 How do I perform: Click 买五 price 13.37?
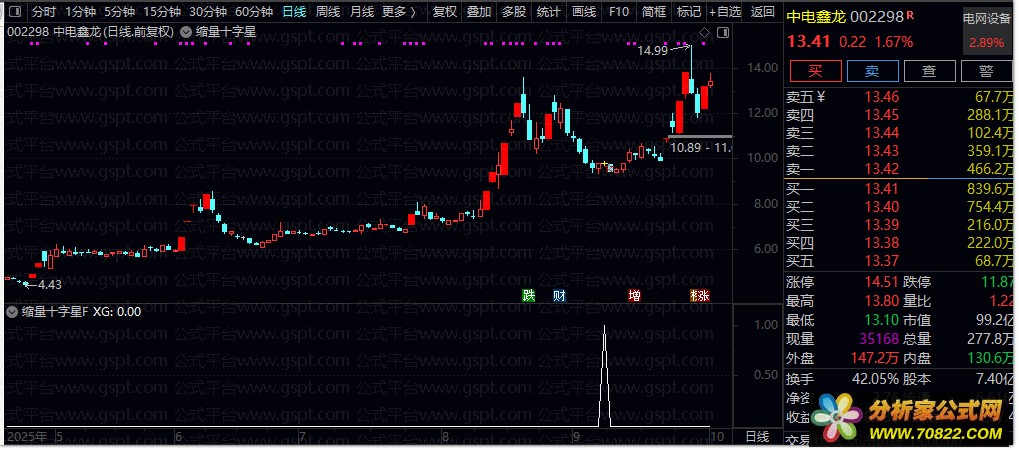(x=881, y=261)
